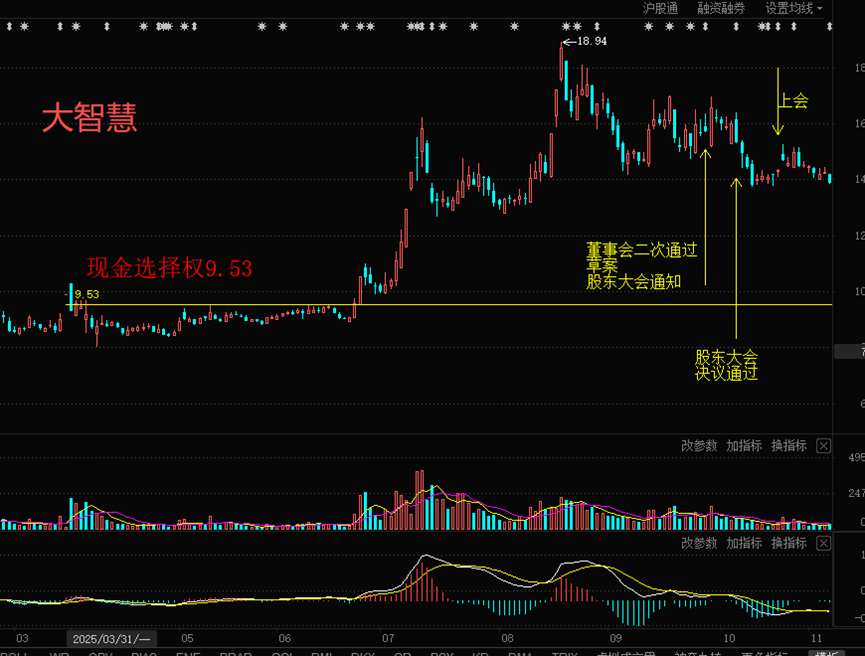Viewport: 865px width, 656px height.
Task: Click 换指标 in the volume panel
Action: coord(789,446)
